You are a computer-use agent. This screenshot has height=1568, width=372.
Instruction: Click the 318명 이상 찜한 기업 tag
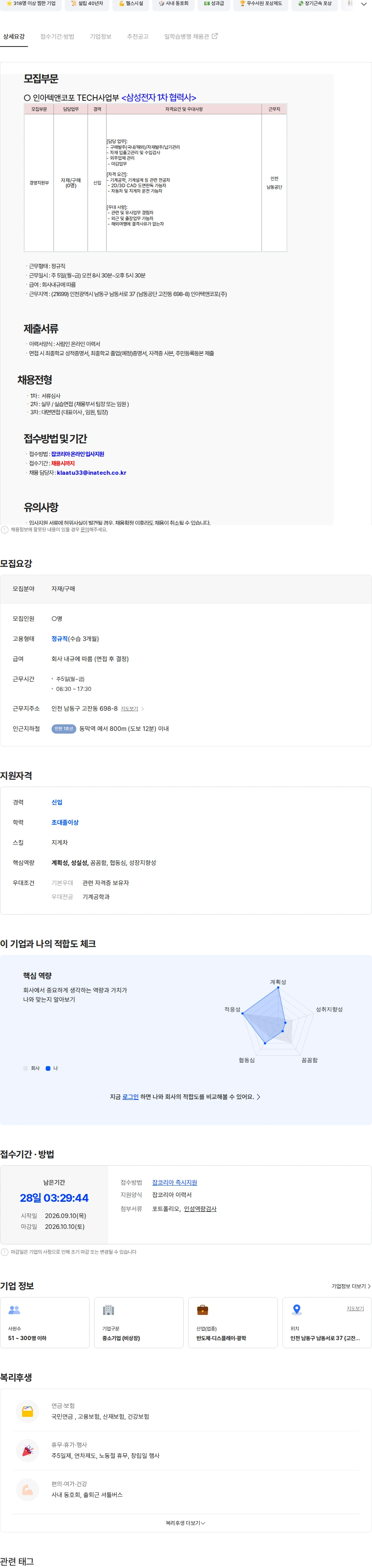pyautogui.click(x=31, y=3)
